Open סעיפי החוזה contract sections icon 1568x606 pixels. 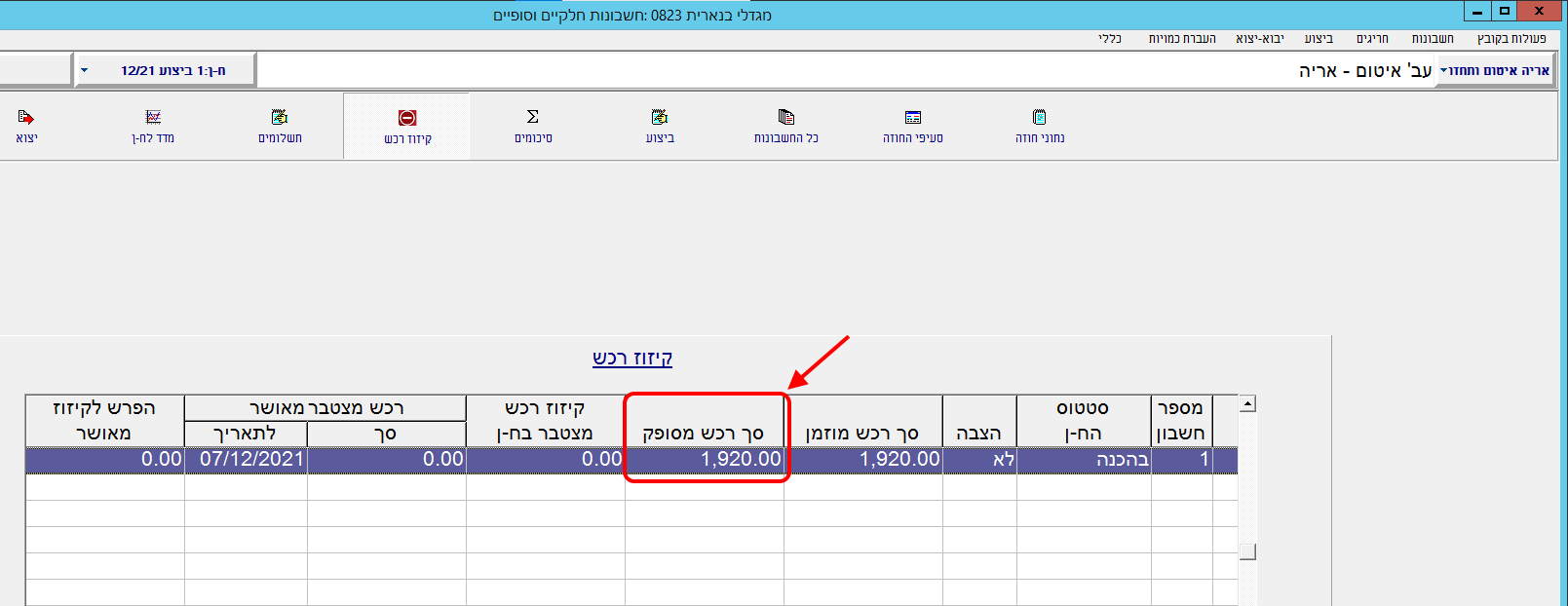pyautogui.click(x=912, y=126)
